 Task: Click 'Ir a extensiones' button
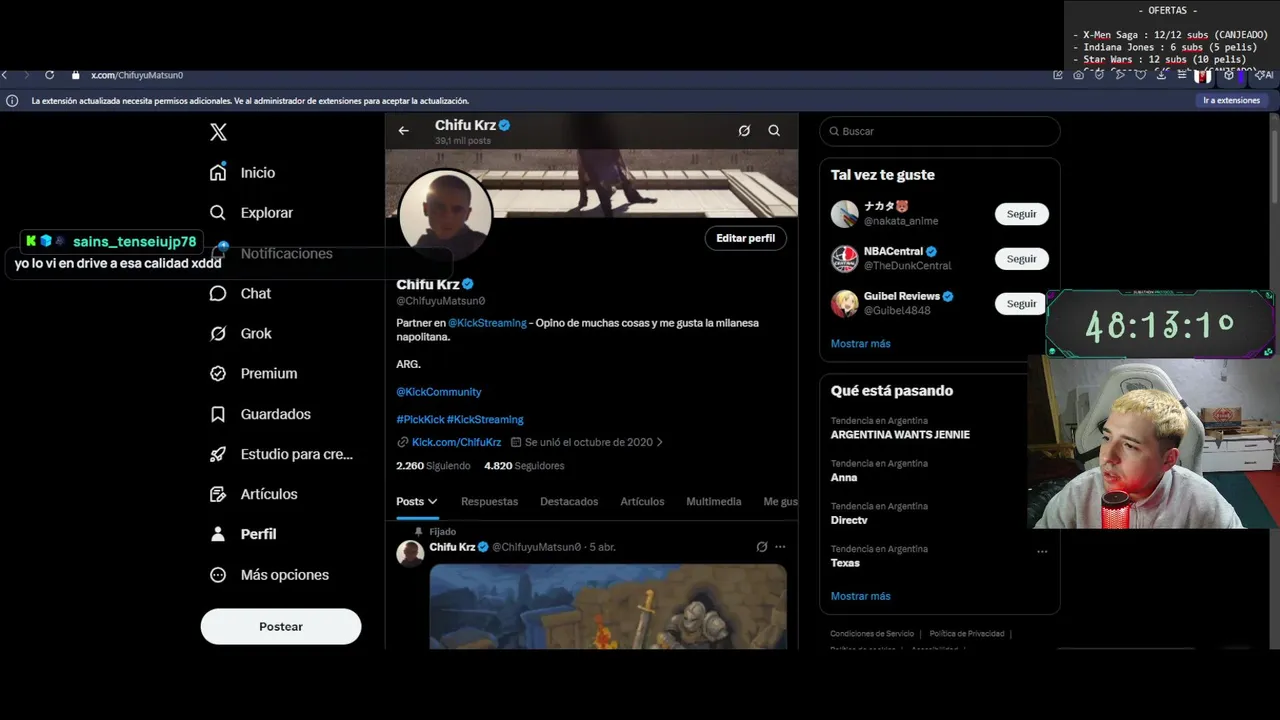point(1231,101)
